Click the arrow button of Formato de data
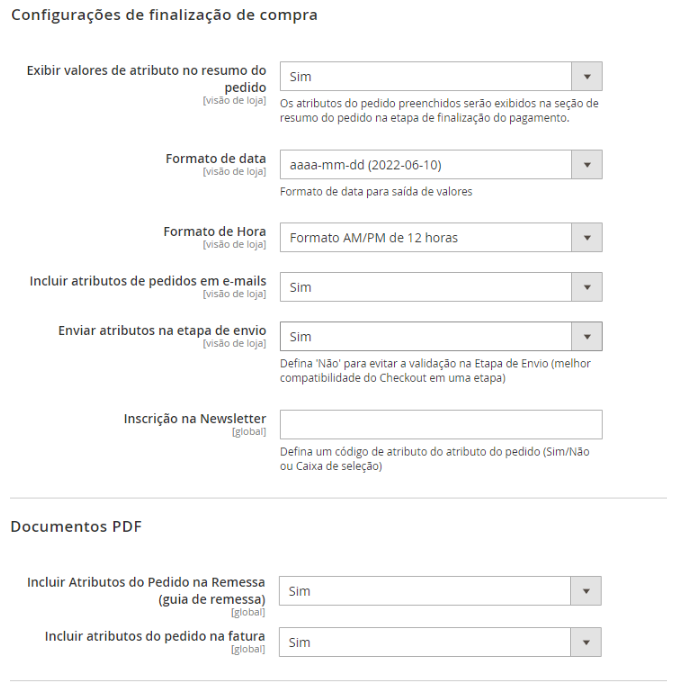 (x=586, y=165)
